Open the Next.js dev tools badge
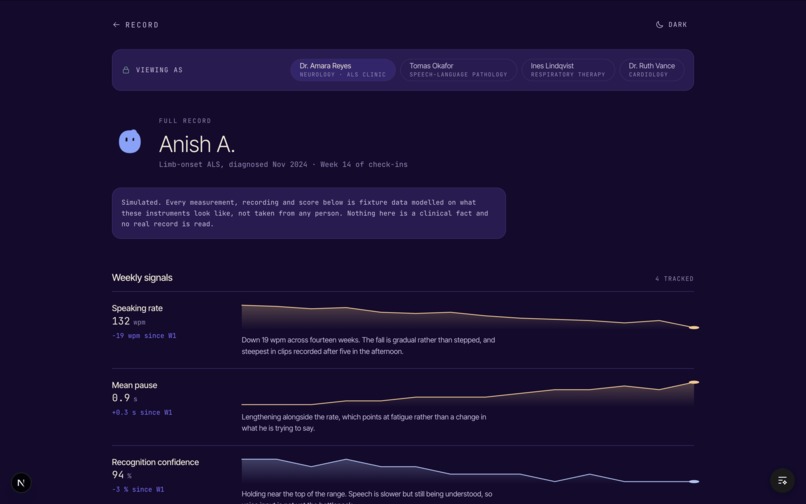Viewport: 806px width, 504px height. (x=21, y=482)
